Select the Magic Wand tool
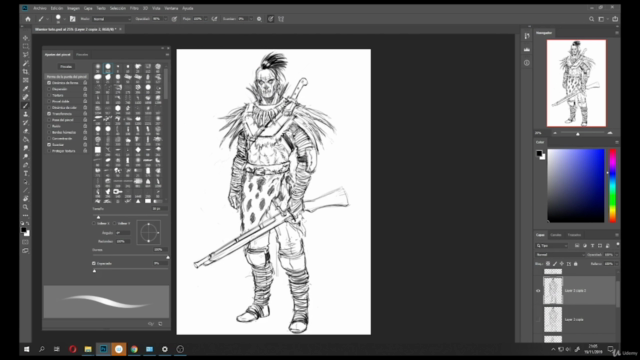 coord(25,63)
